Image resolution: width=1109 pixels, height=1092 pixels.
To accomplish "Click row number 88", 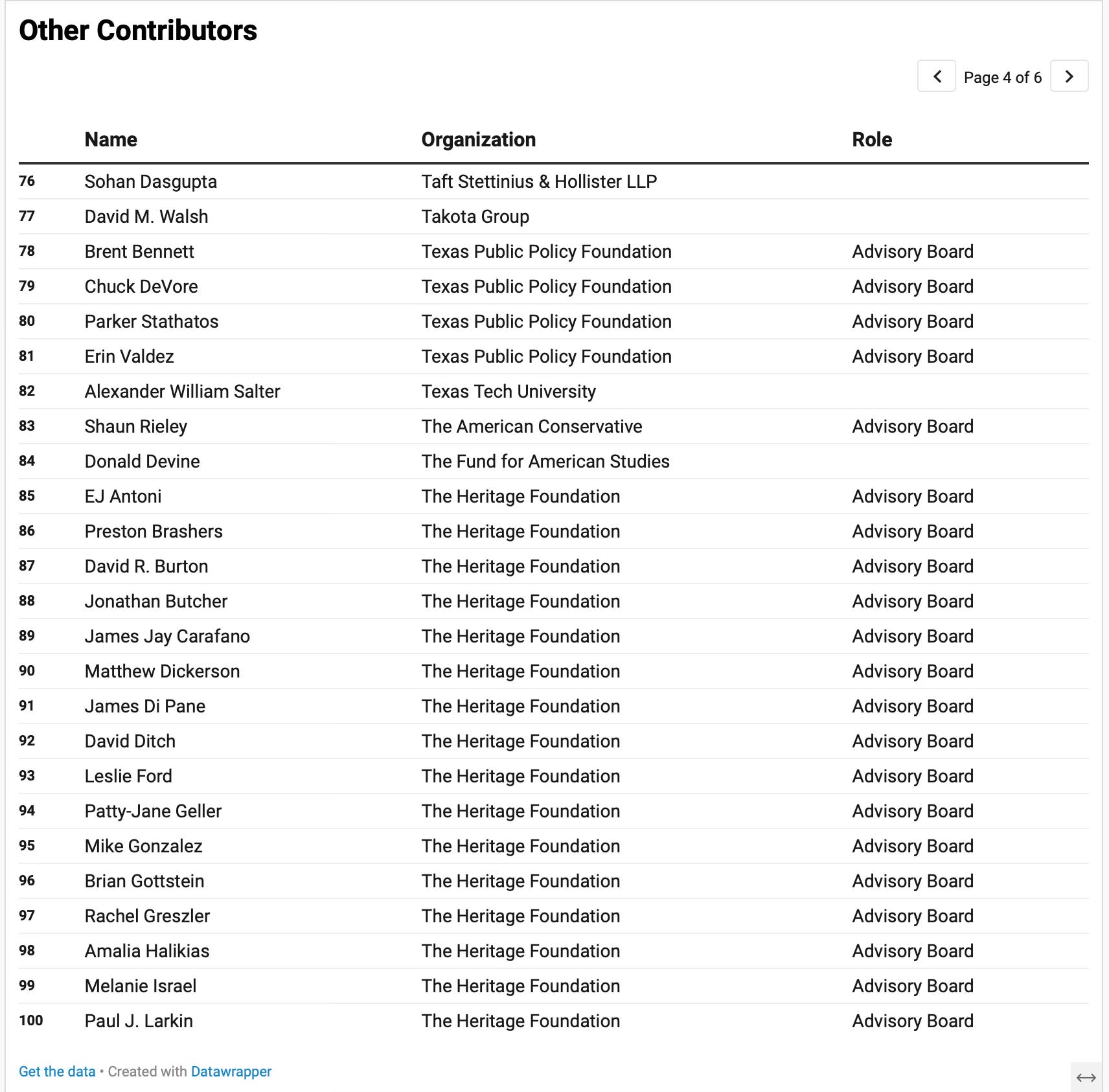I will [x=27, y=600].
